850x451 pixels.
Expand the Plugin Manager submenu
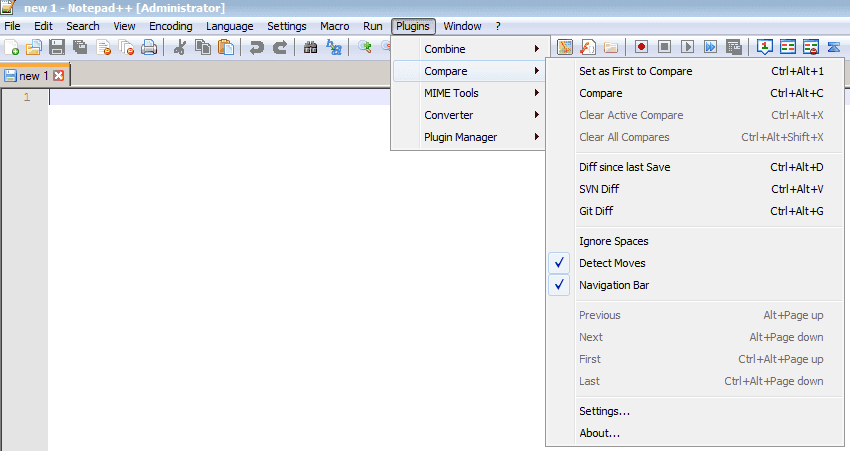coord(468,137)
